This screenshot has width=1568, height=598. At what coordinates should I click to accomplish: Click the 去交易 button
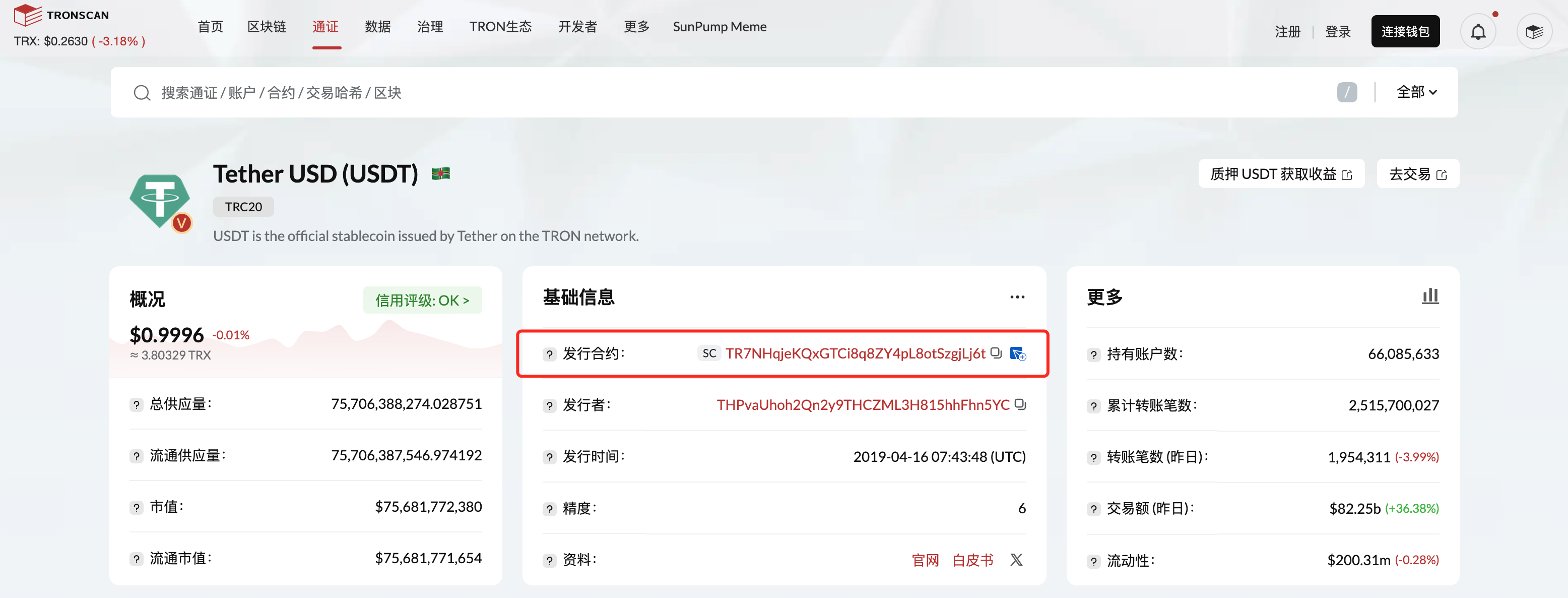[x=1418, y=174]
